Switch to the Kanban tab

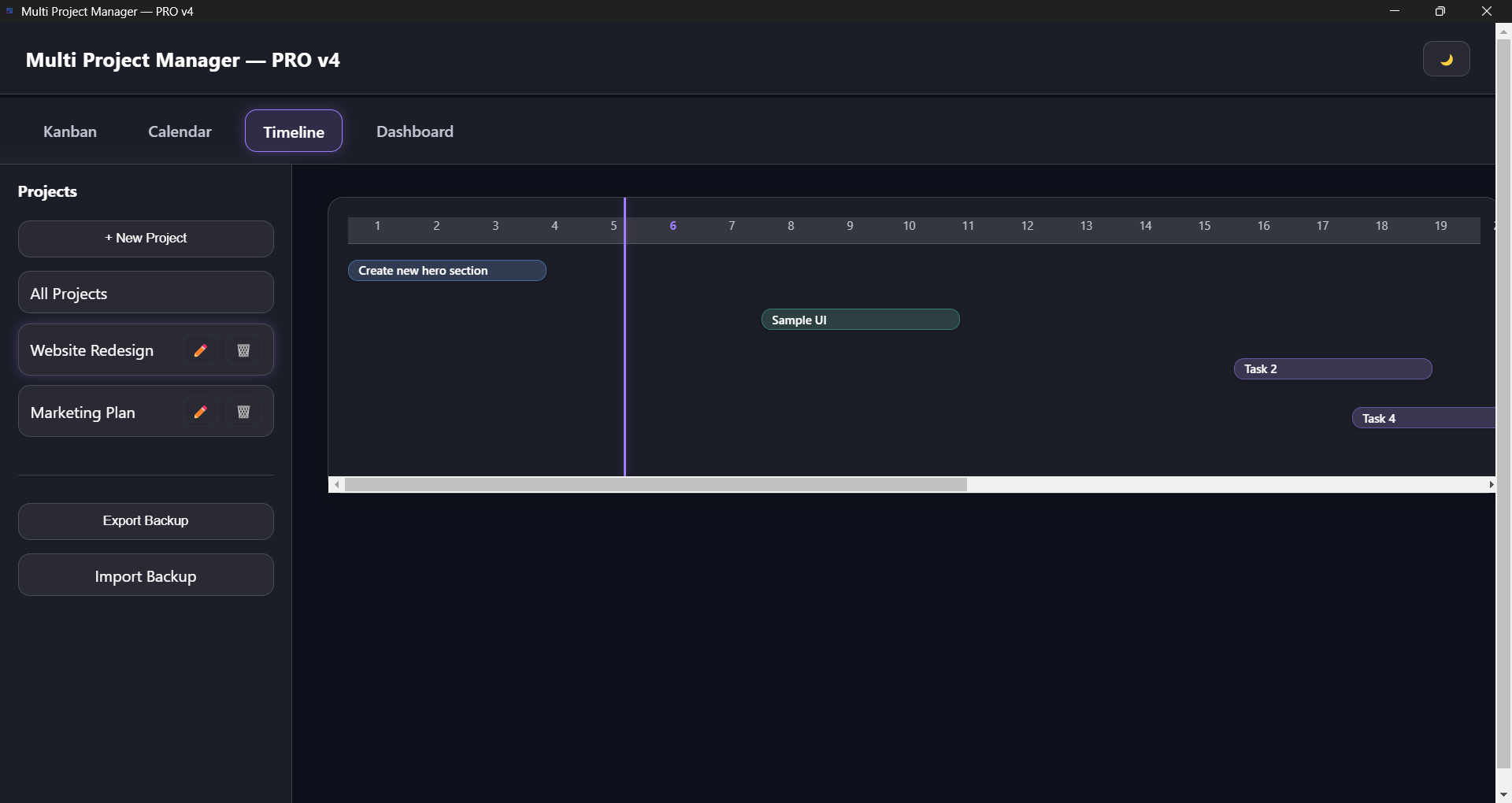[70, 131]
